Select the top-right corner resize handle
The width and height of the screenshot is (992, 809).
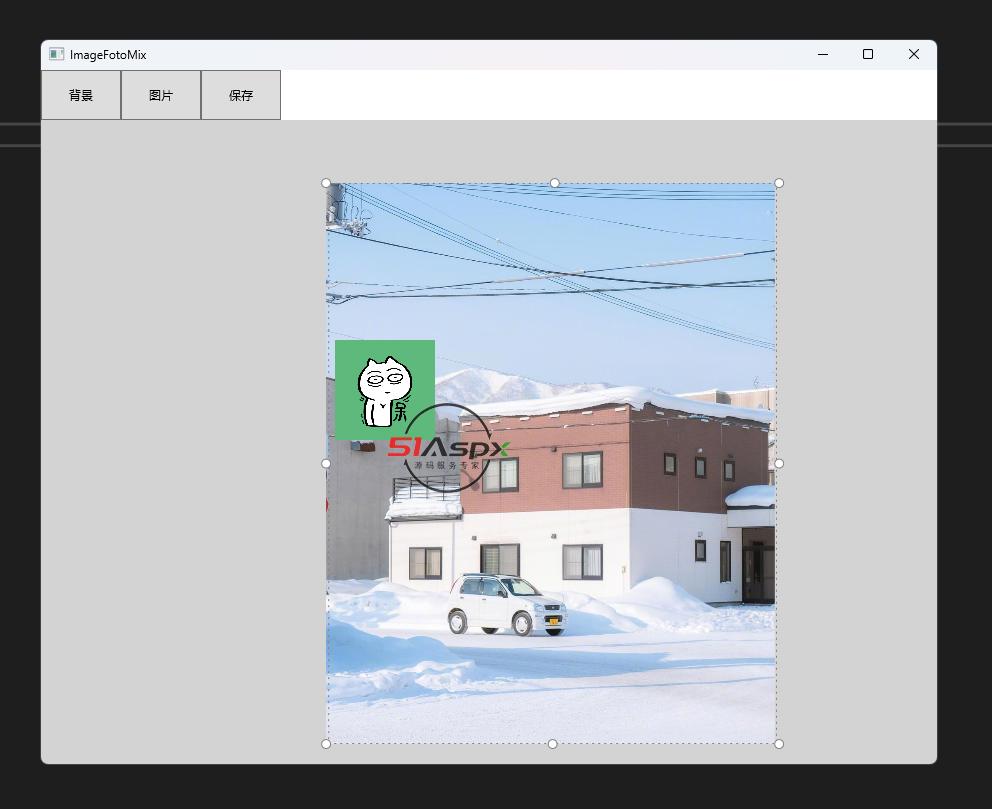pyautogui.click(x=779, y=183)
